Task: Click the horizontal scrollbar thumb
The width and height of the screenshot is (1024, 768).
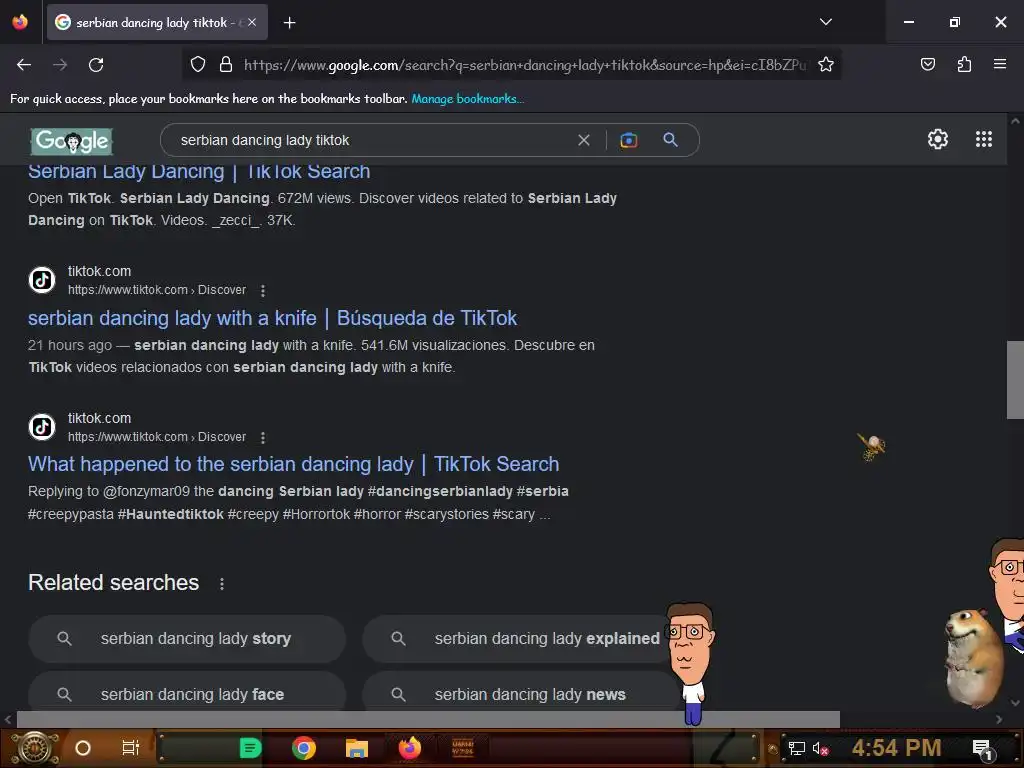Action: pos(428,719)
